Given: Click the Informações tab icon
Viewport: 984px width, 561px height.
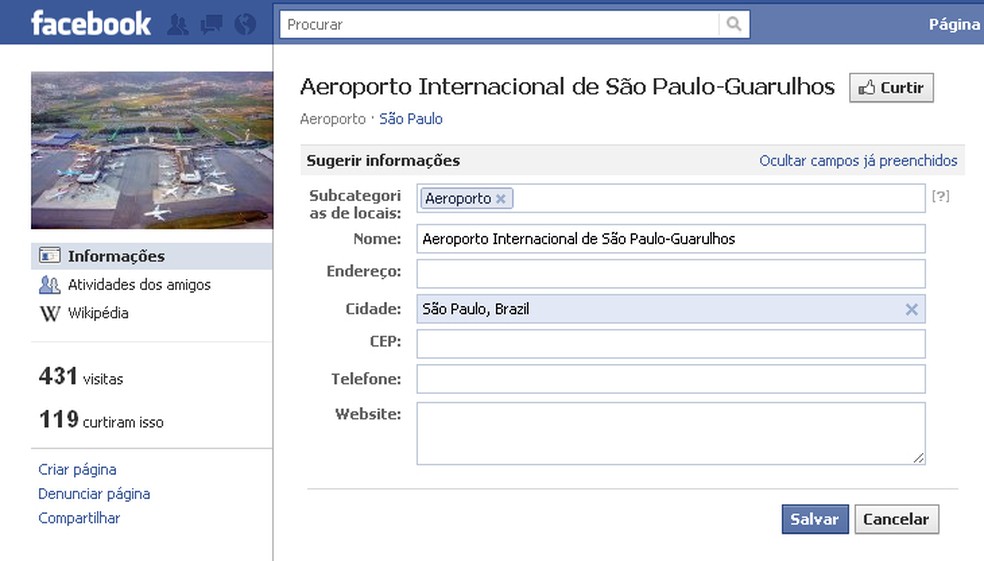Looking at the screenshot, I should (50, 255).
